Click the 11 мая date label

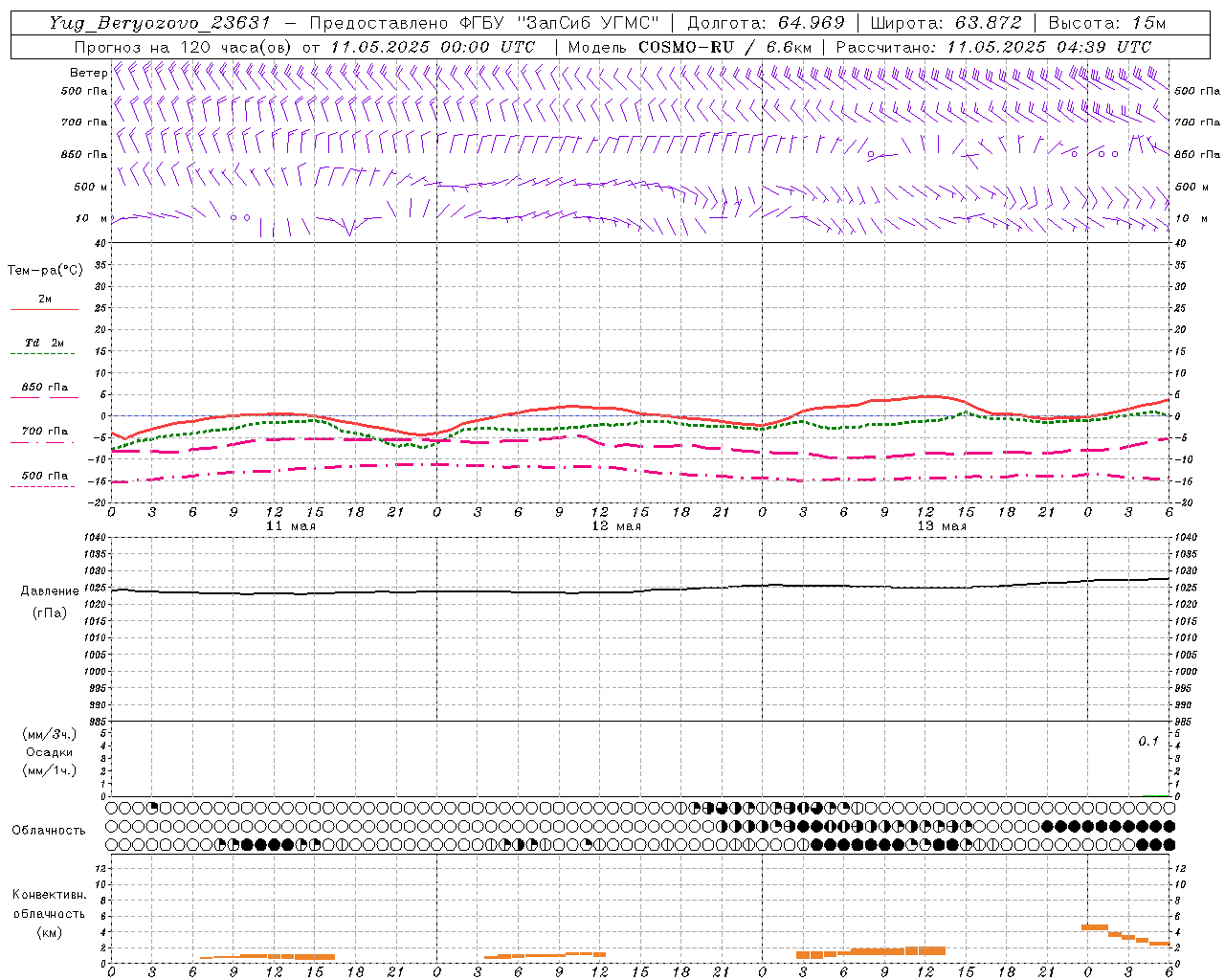(290, 526)
